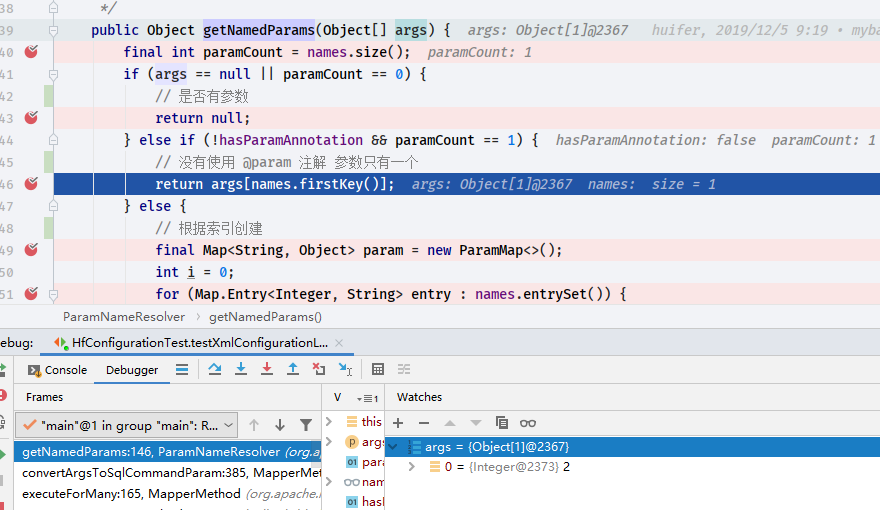Image resolution: width=880 pixels, height=510 pixels.
Task: Open Evaluate Expression calculator icon
Action: coord(378,369)
